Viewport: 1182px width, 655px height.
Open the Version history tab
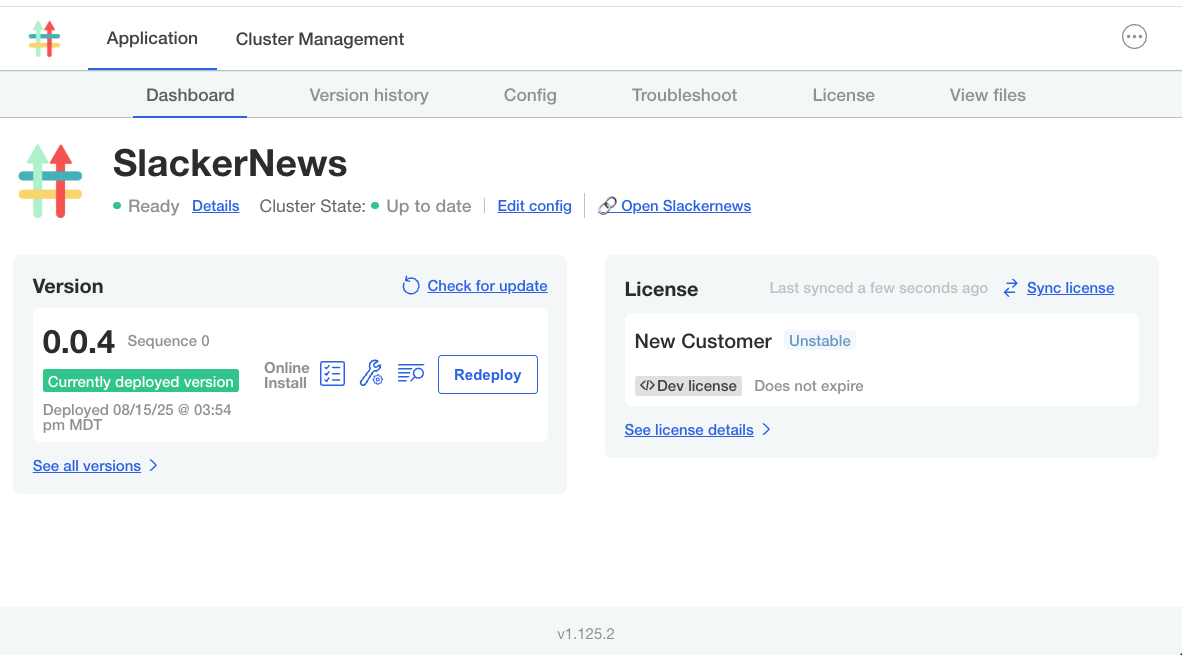coord(368,94)
